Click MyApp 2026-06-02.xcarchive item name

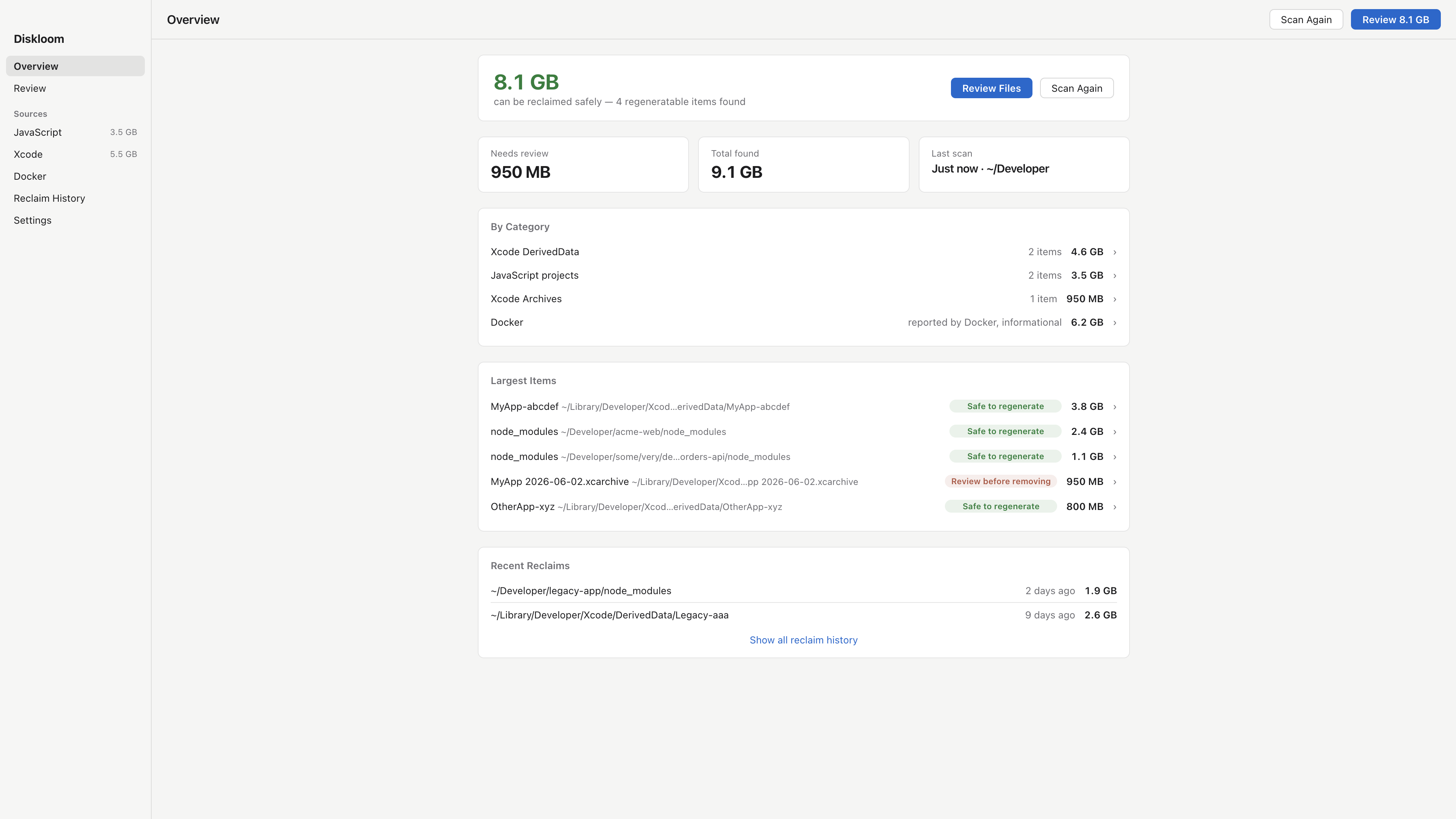coord(560,482)
